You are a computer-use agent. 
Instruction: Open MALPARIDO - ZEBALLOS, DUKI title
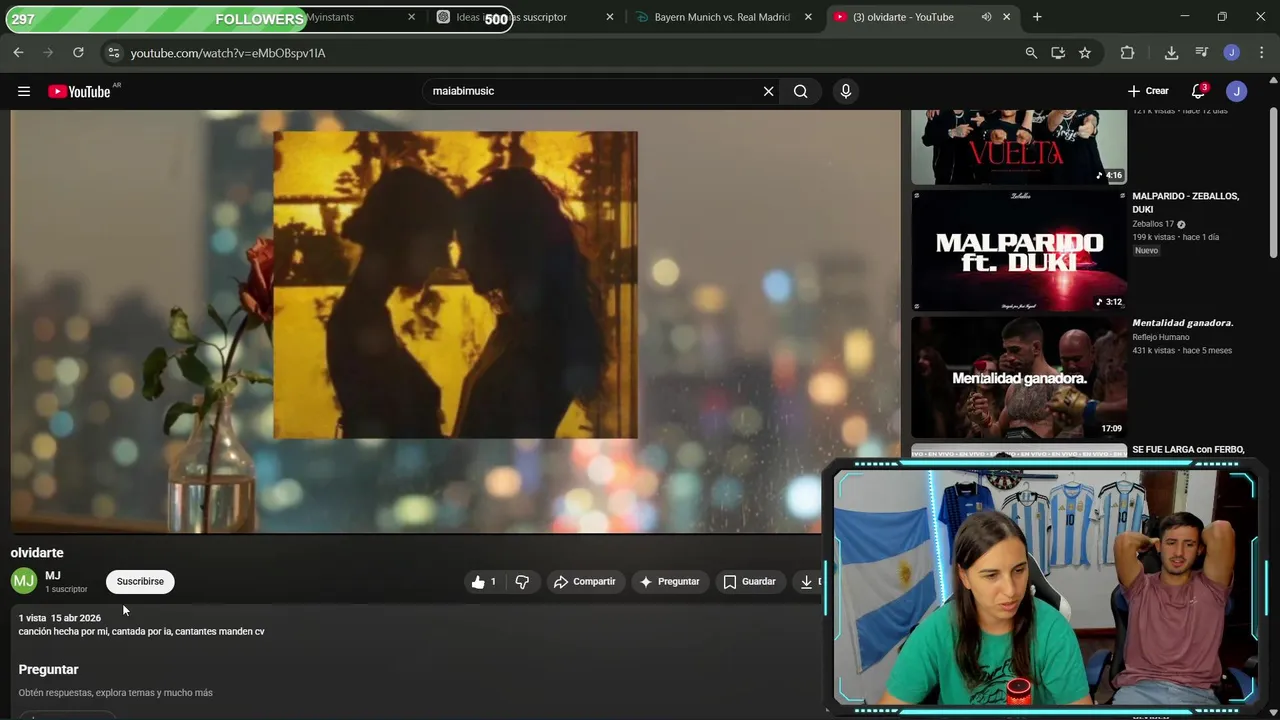click(1185, 203)
